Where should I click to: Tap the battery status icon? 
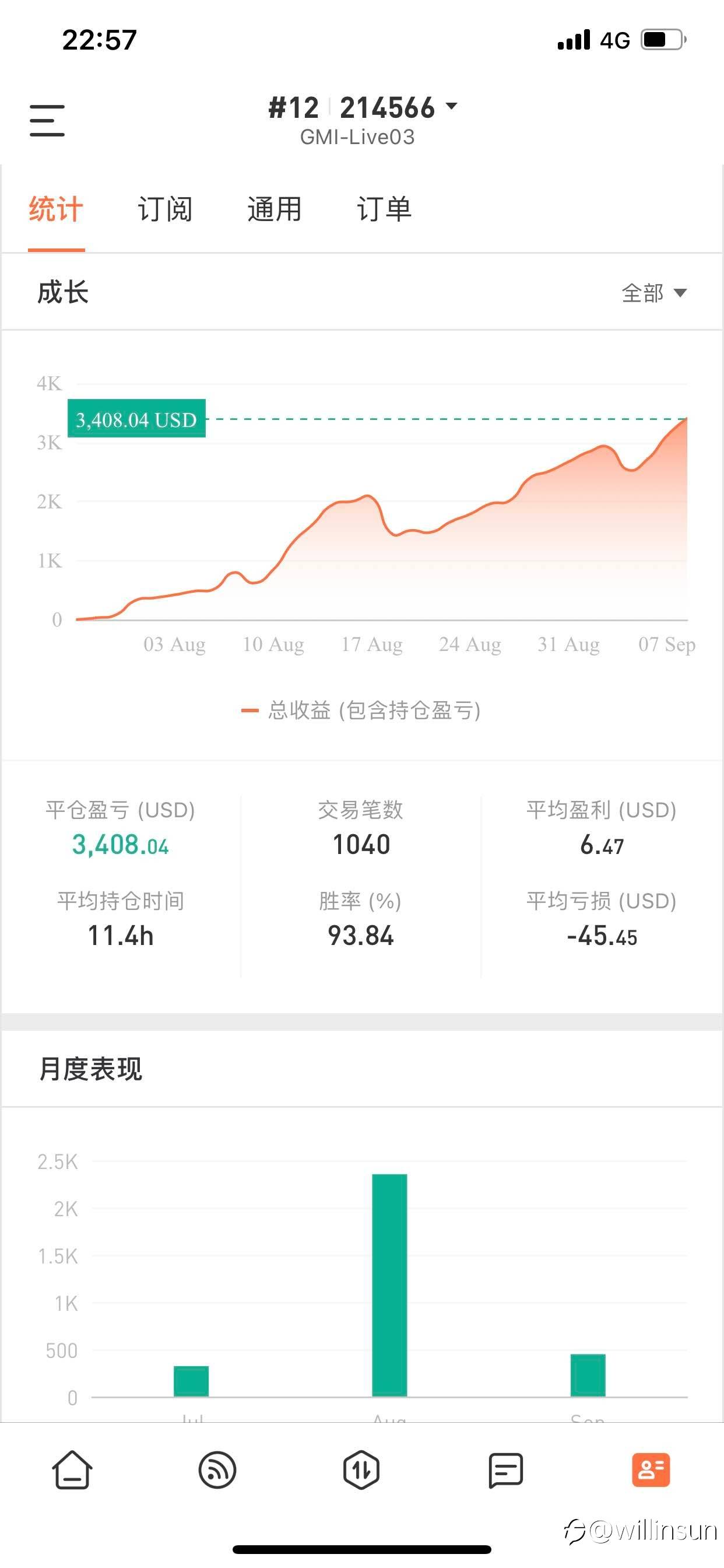(x=663, y=40)
